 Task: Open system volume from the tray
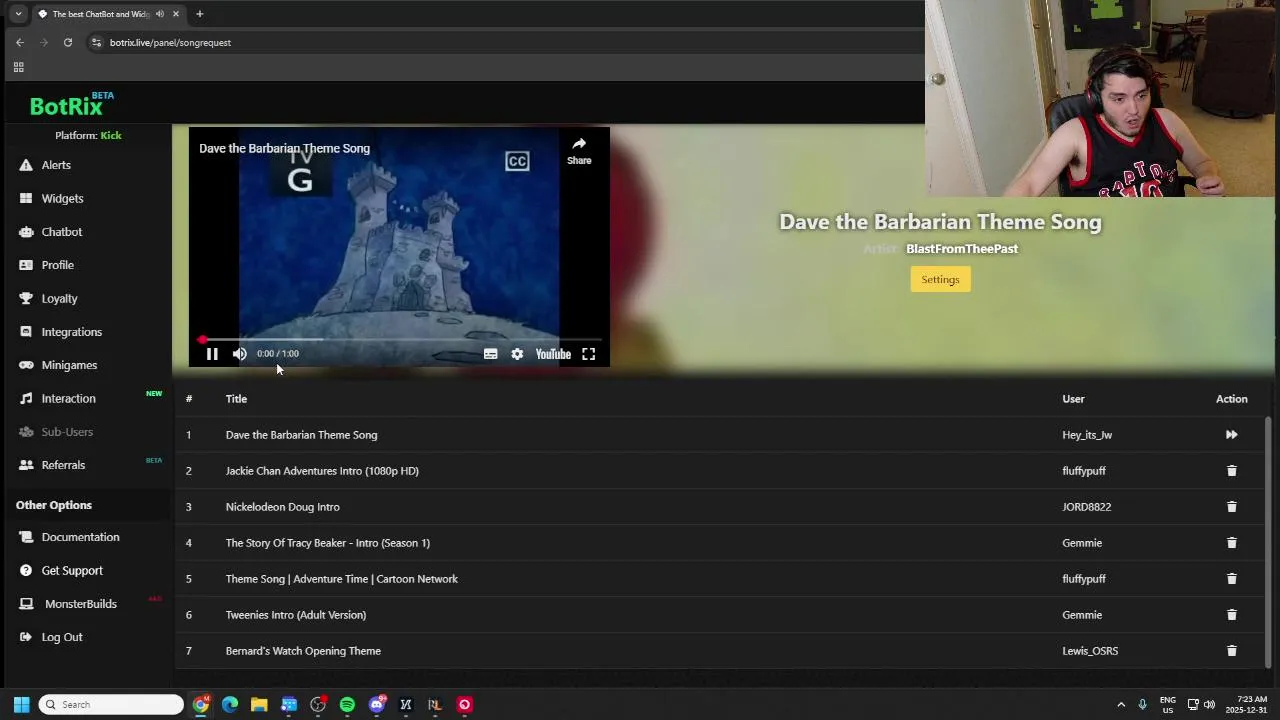point(1209,705)
